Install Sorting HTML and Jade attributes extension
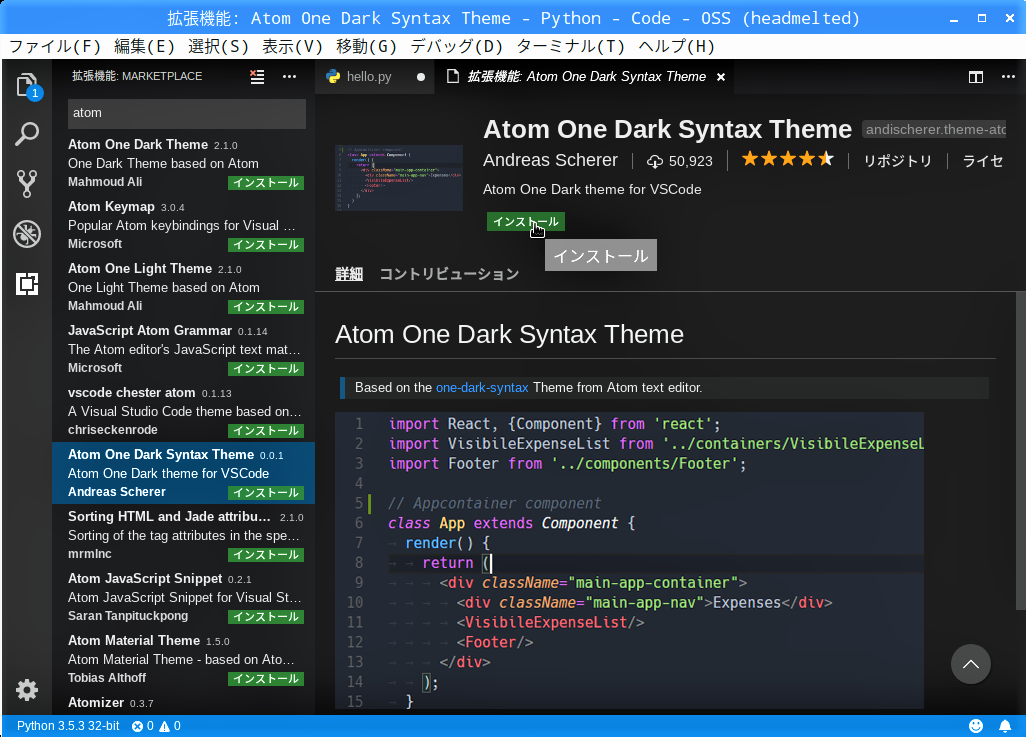 tap(266, 555)
